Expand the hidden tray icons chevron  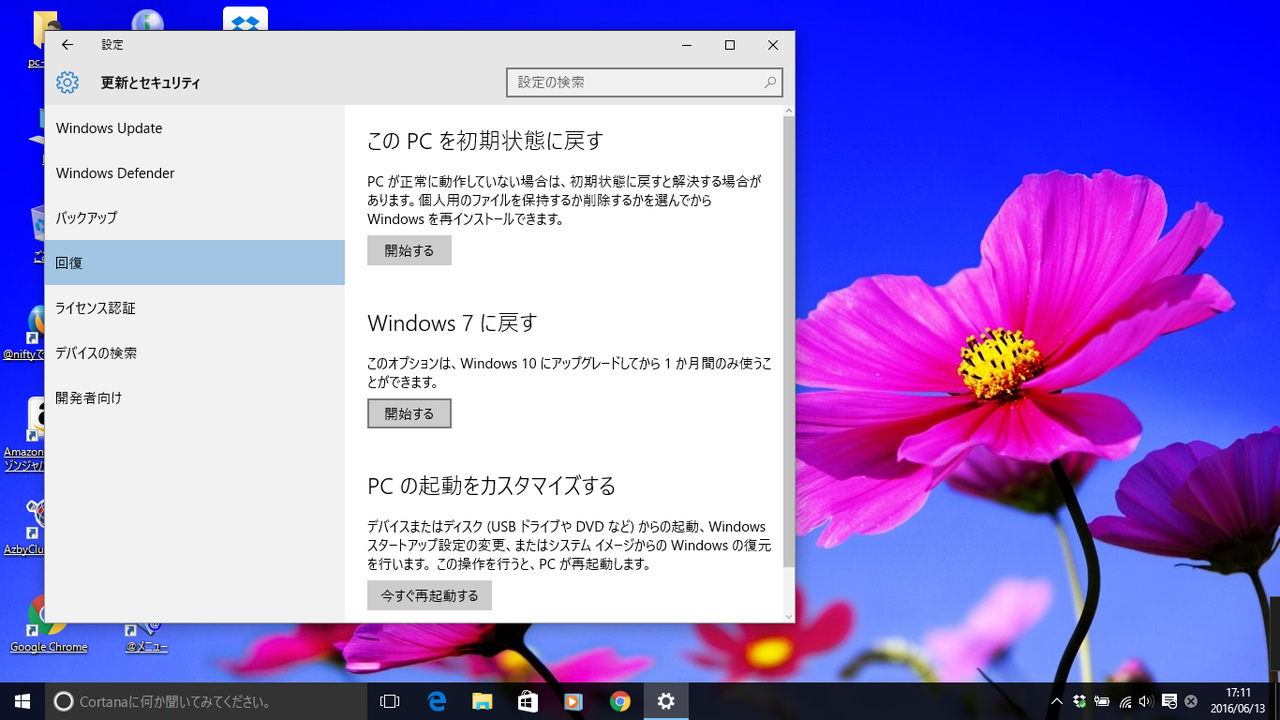(1056, 701)
